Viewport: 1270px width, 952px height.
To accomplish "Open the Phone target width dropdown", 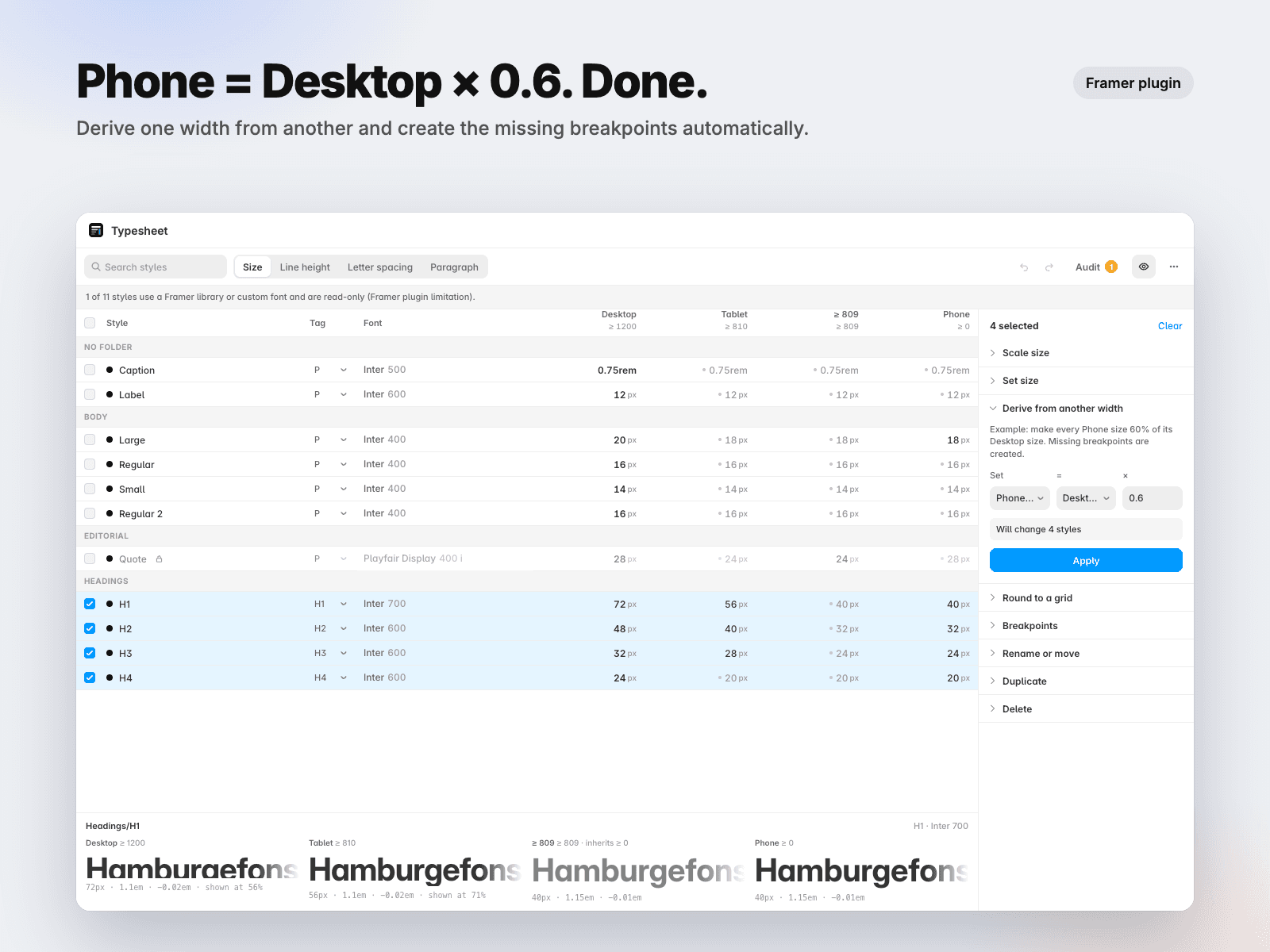I will coord(1020,498).
